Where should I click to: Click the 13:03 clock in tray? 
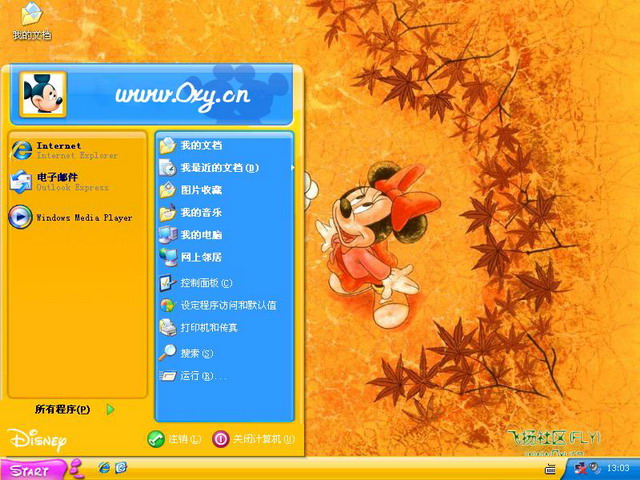point(618,468)
